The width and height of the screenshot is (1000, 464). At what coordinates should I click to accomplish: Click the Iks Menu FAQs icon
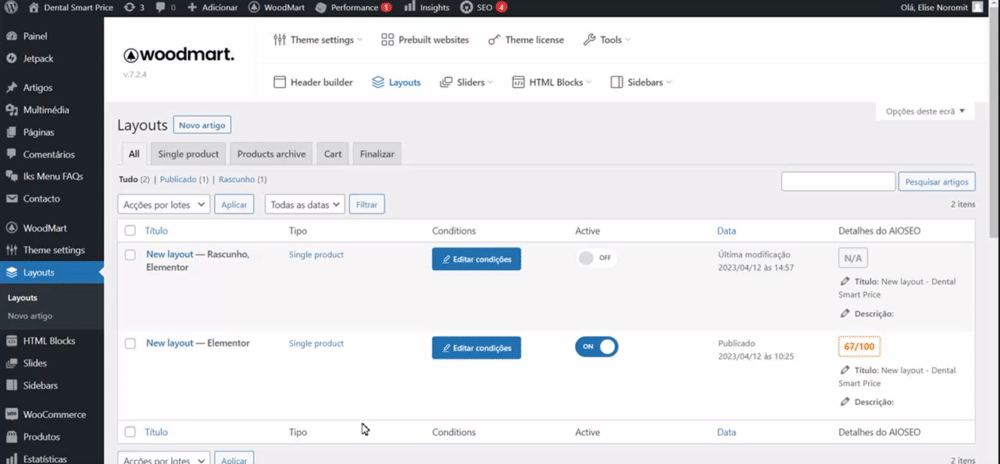click(x=11, y=177)
